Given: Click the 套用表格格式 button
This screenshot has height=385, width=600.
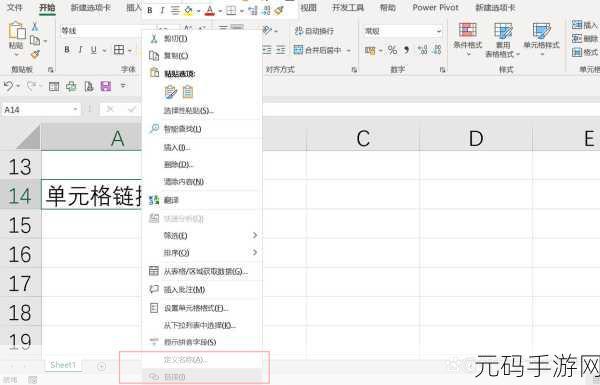Looking at the screenshot, I should click(503, 40).
